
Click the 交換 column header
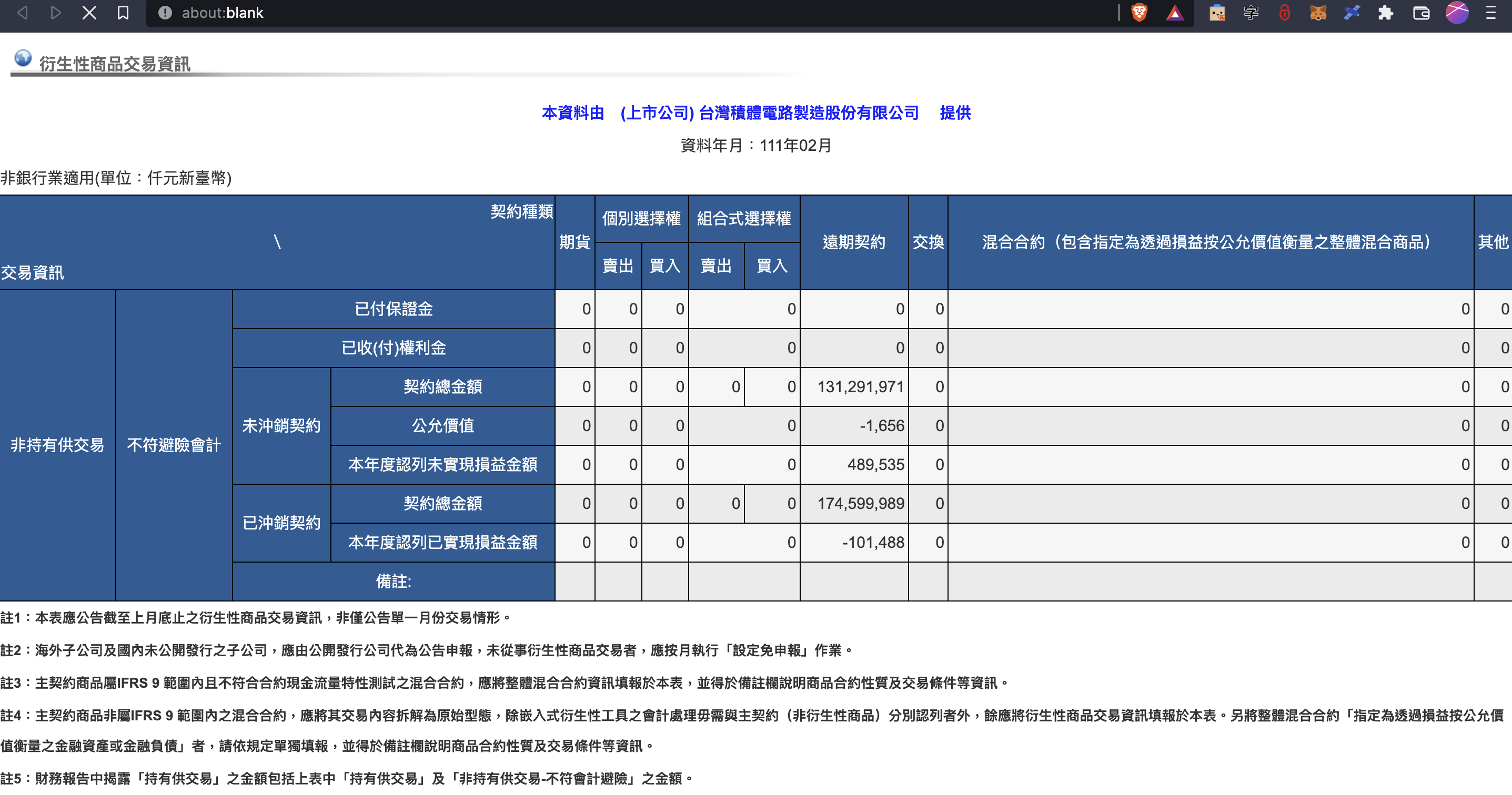pyautogui.click(x=928, y=242)
